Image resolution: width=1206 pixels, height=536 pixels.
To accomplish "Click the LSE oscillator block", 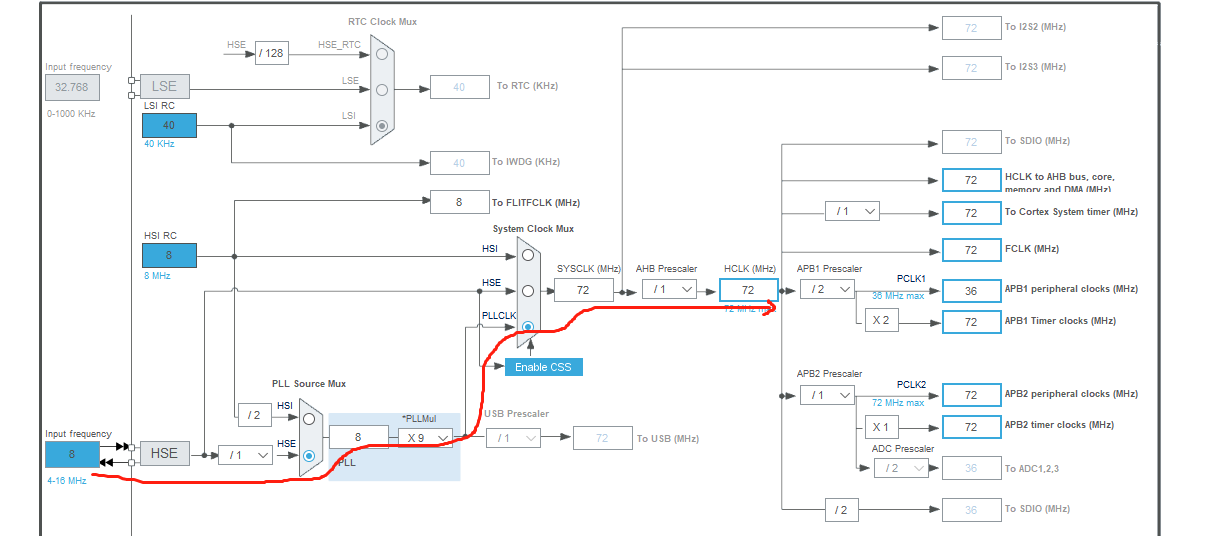I will 164,86.
